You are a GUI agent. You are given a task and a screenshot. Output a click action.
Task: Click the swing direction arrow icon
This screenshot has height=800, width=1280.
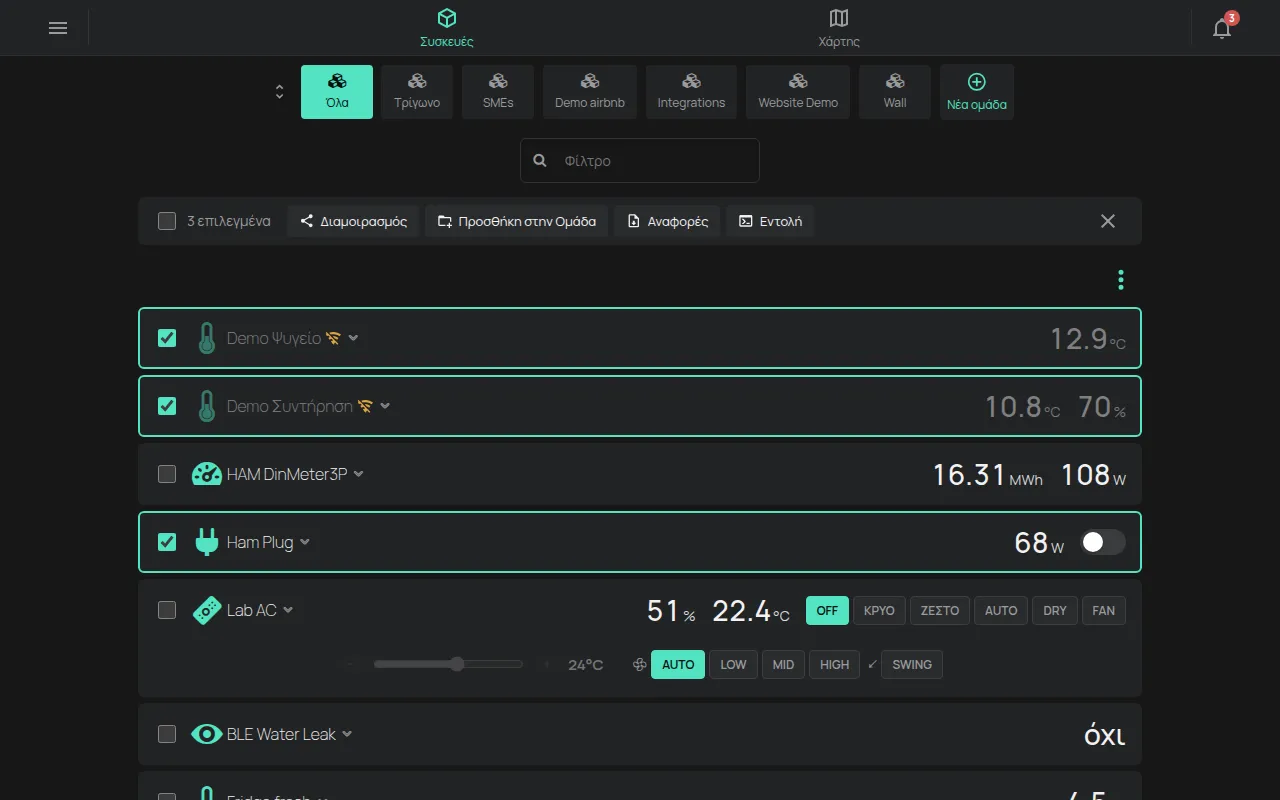[x=872, y=664]
